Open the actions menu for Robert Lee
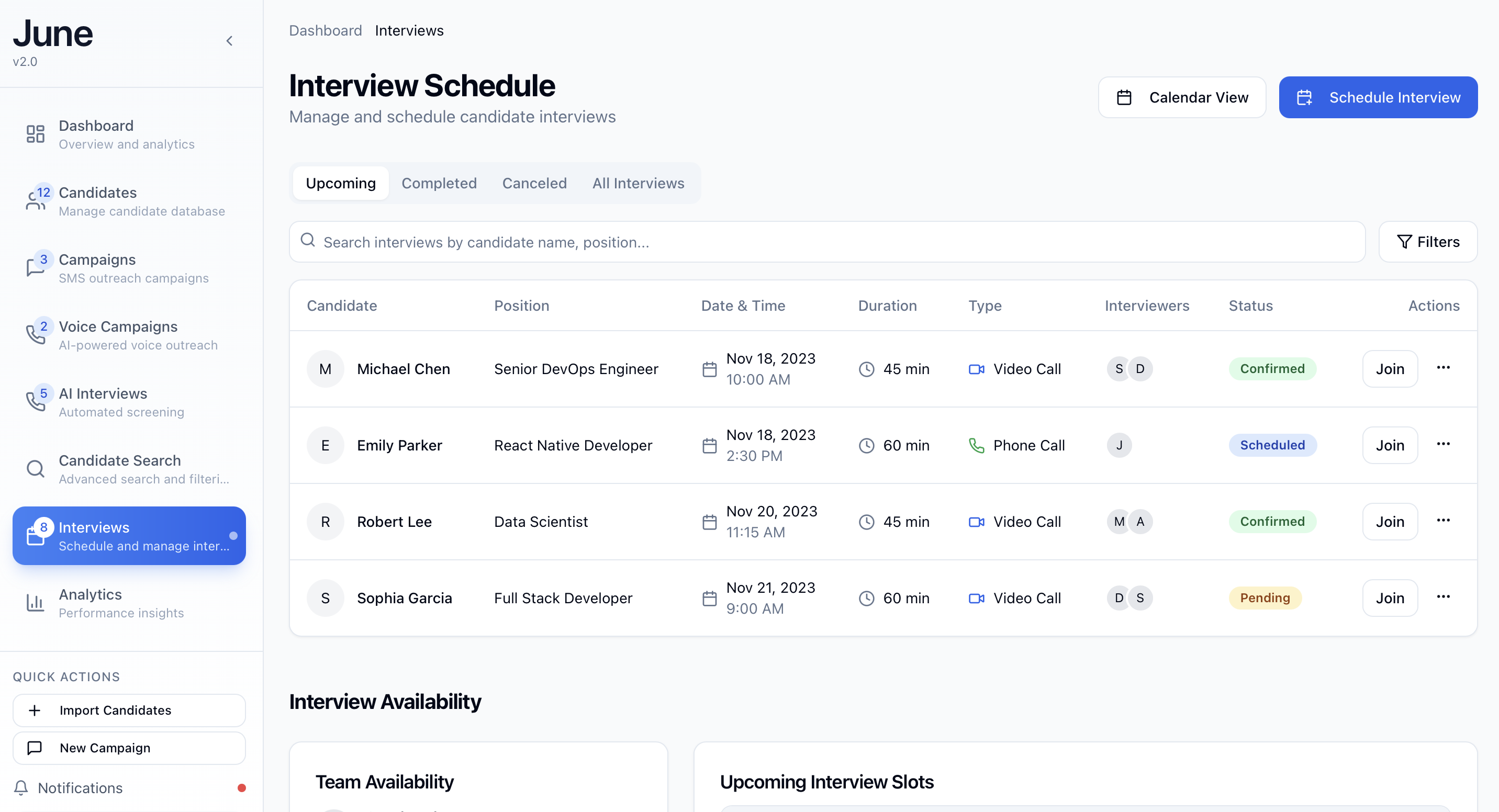Viewport: 1499px width, 812px height. pos(1444,521)
